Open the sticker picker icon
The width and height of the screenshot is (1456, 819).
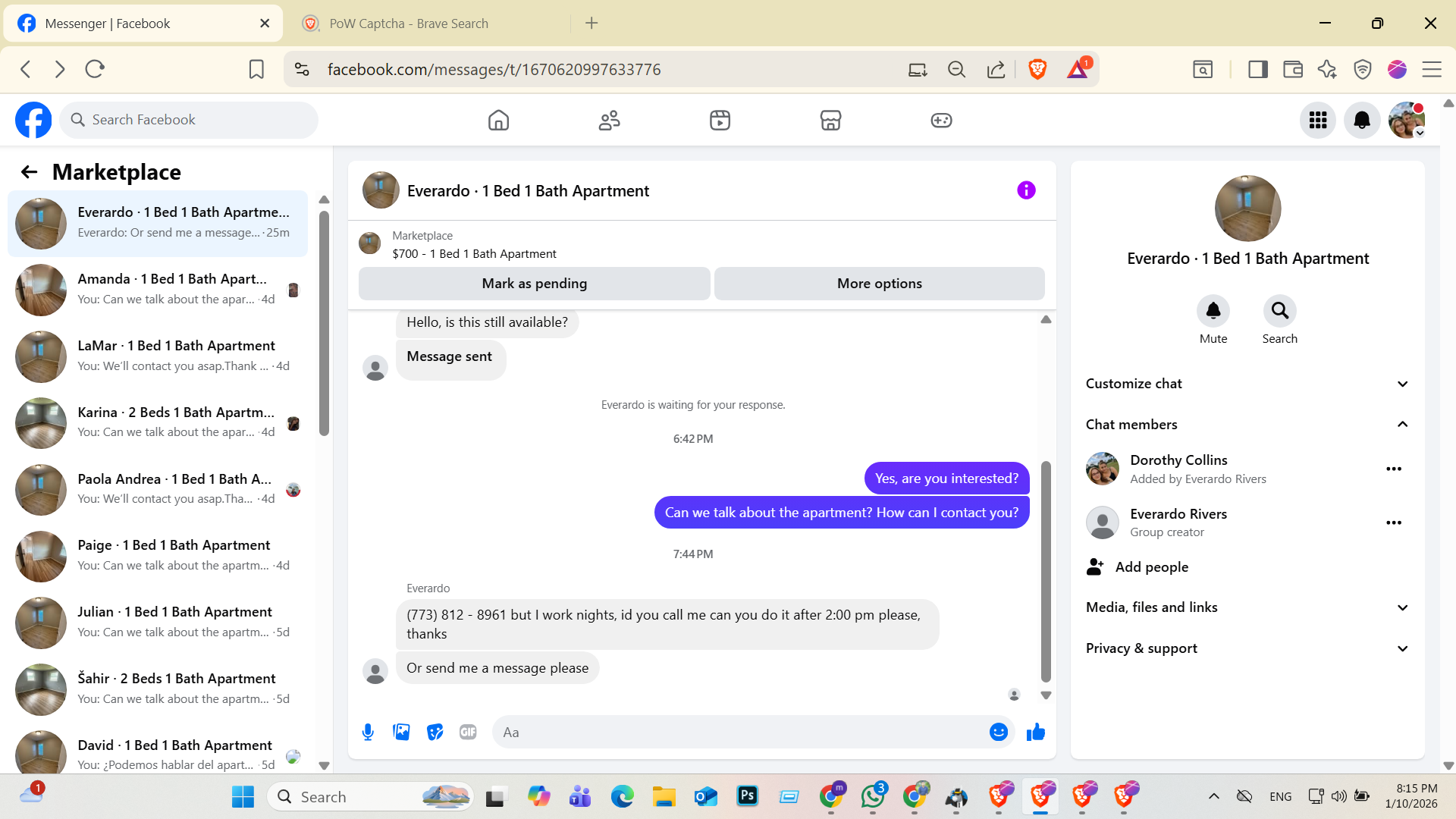tap(435, 732)
